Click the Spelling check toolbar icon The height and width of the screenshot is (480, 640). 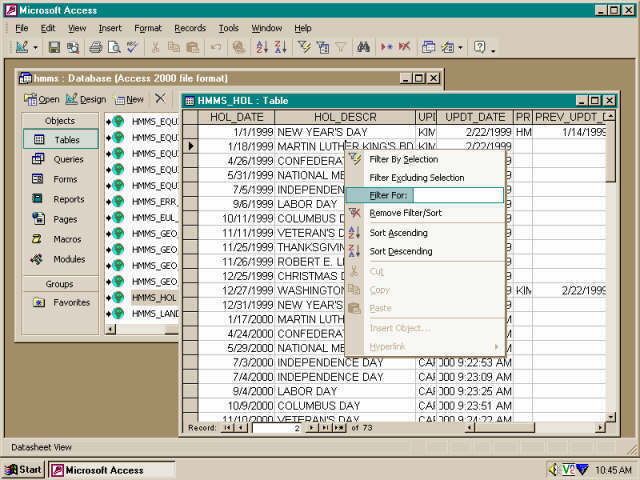pos(133,47)
